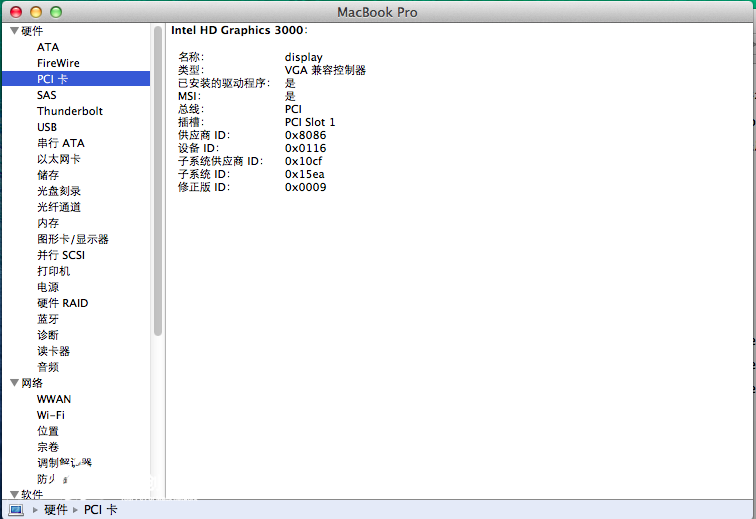
Task: Collapse the 硬件 section triangle
Action: (14, 31)
